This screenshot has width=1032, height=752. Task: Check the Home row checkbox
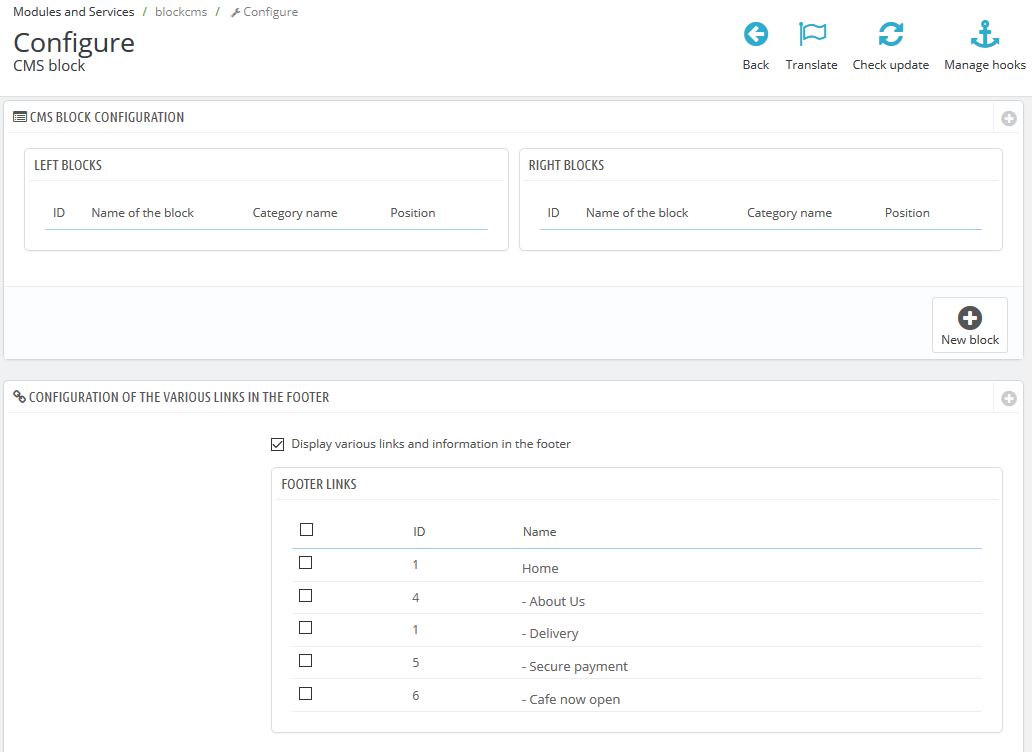[305, 563]
